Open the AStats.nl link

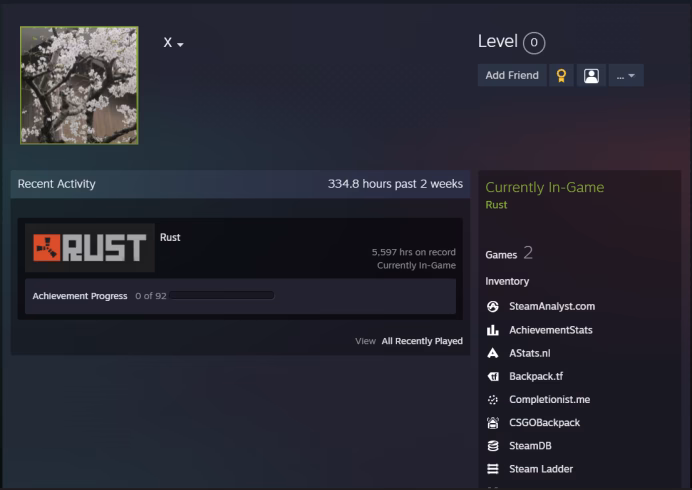(530, 353)
